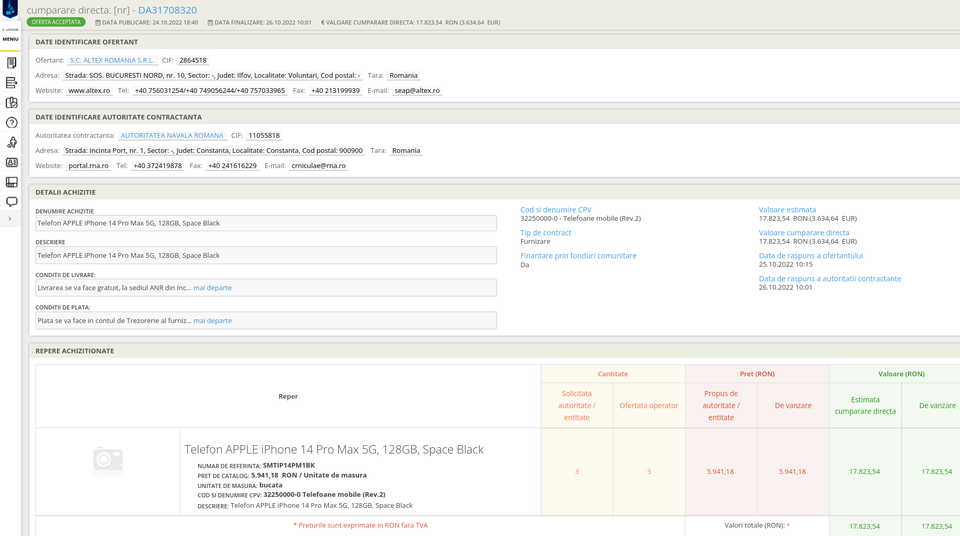Click the Telefon APPLE iPhone 14 item title
This screenshot has height=536, width=960.
click(334, 450)
